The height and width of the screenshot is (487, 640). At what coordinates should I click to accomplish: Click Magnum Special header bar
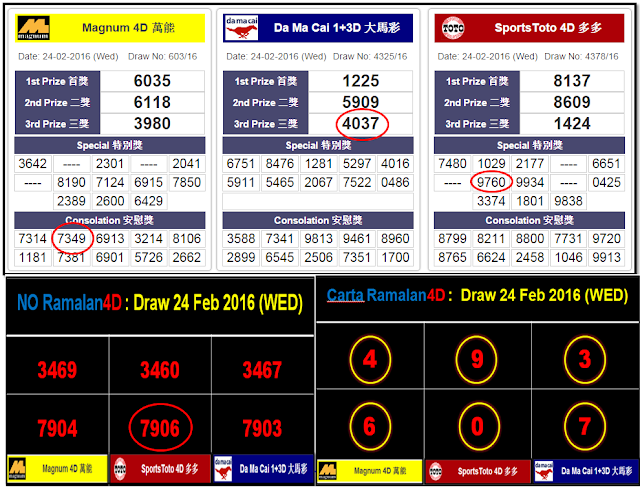(110, 145)
